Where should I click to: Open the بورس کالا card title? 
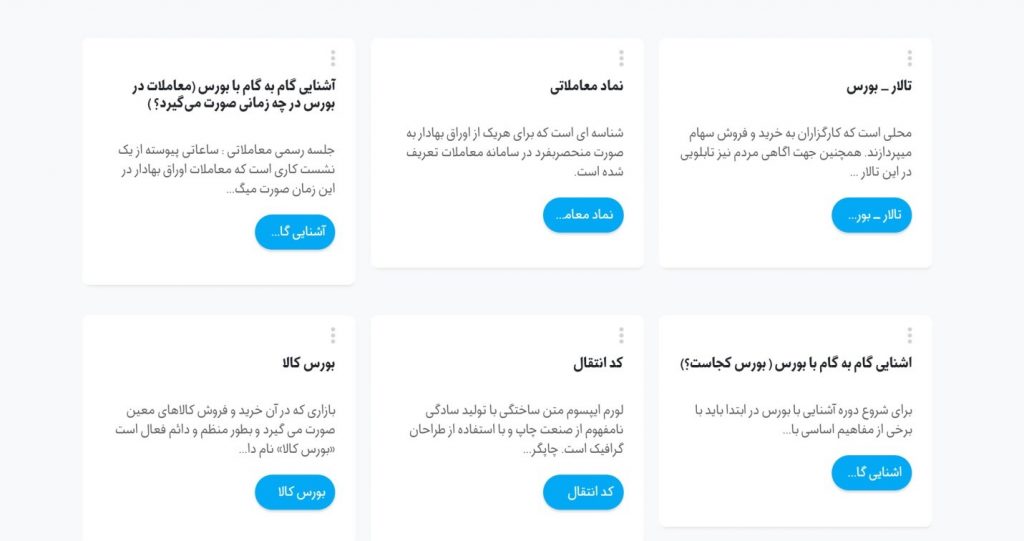pyautogui.click(x=309, y=363)
